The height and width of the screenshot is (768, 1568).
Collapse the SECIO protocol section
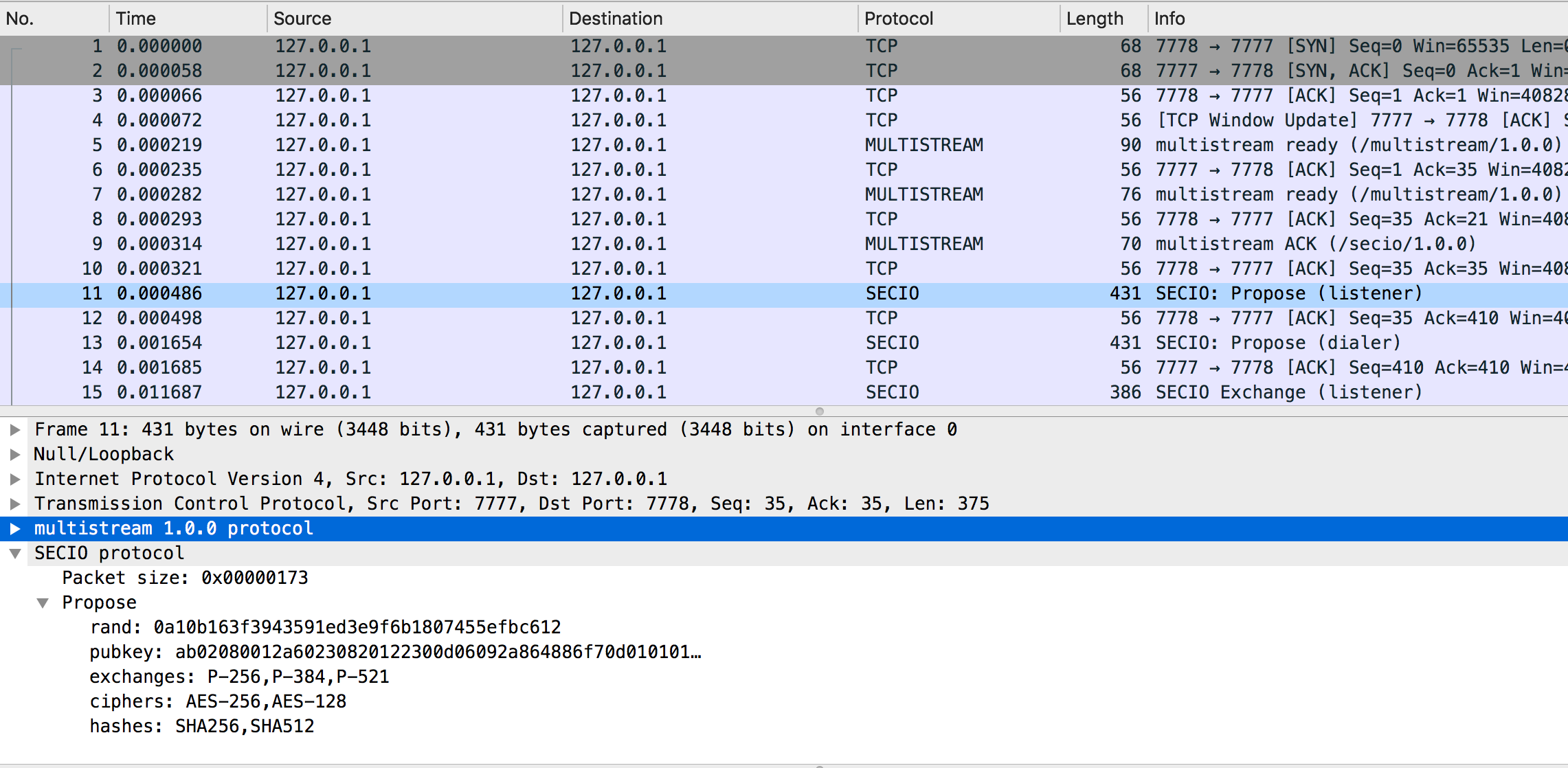coord(14,554)
